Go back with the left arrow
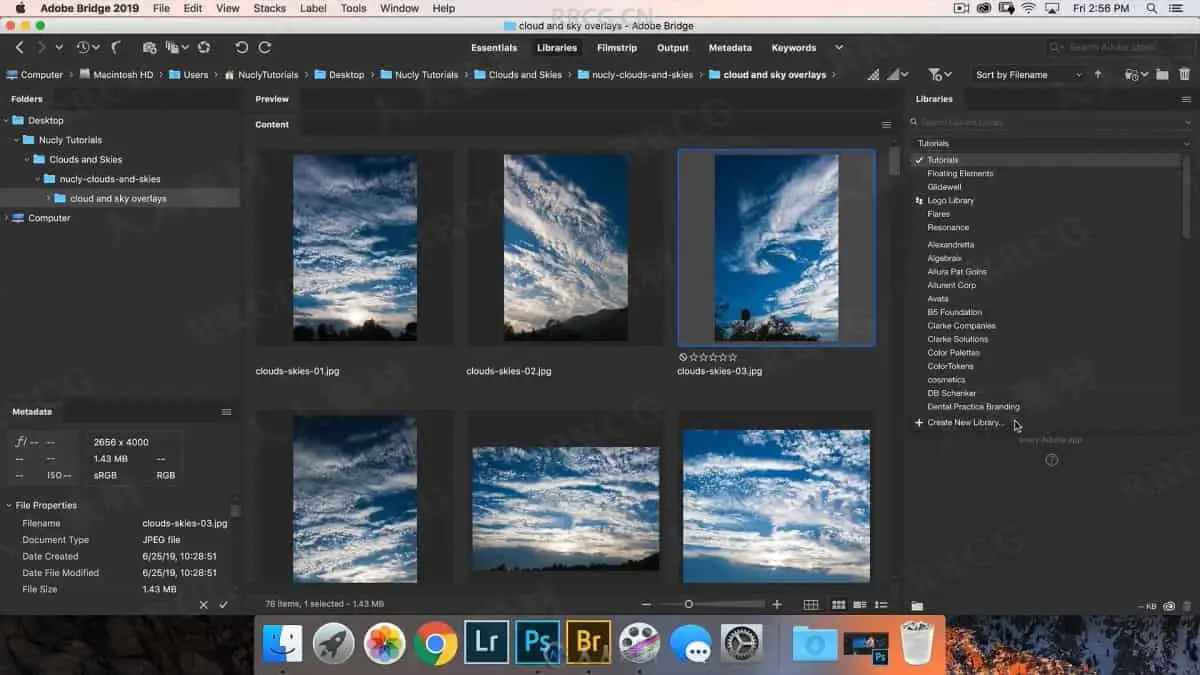This screenshot has height=675, width=1200. [19, 47]
